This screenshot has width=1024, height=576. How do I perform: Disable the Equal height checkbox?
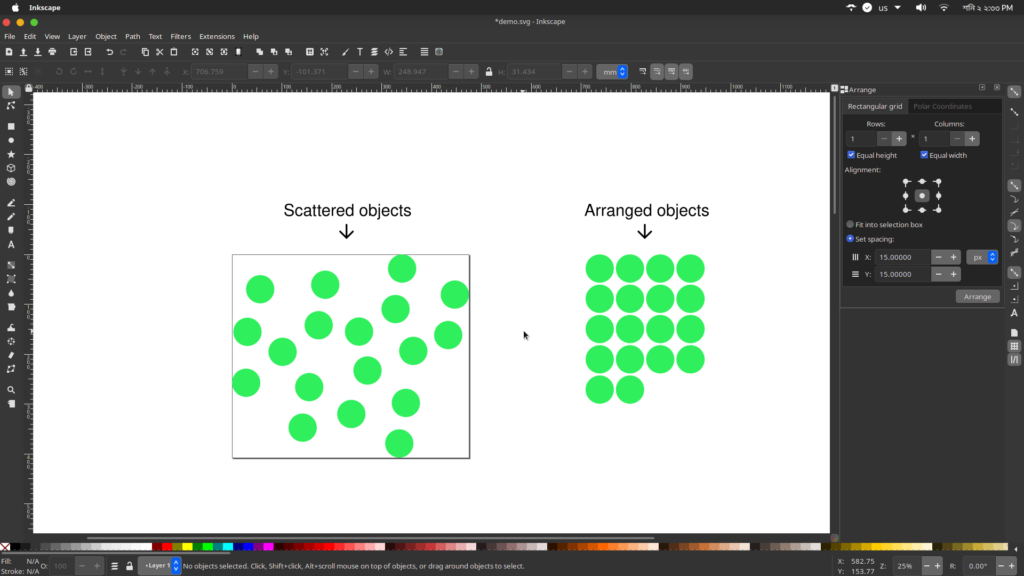[852, 155]
